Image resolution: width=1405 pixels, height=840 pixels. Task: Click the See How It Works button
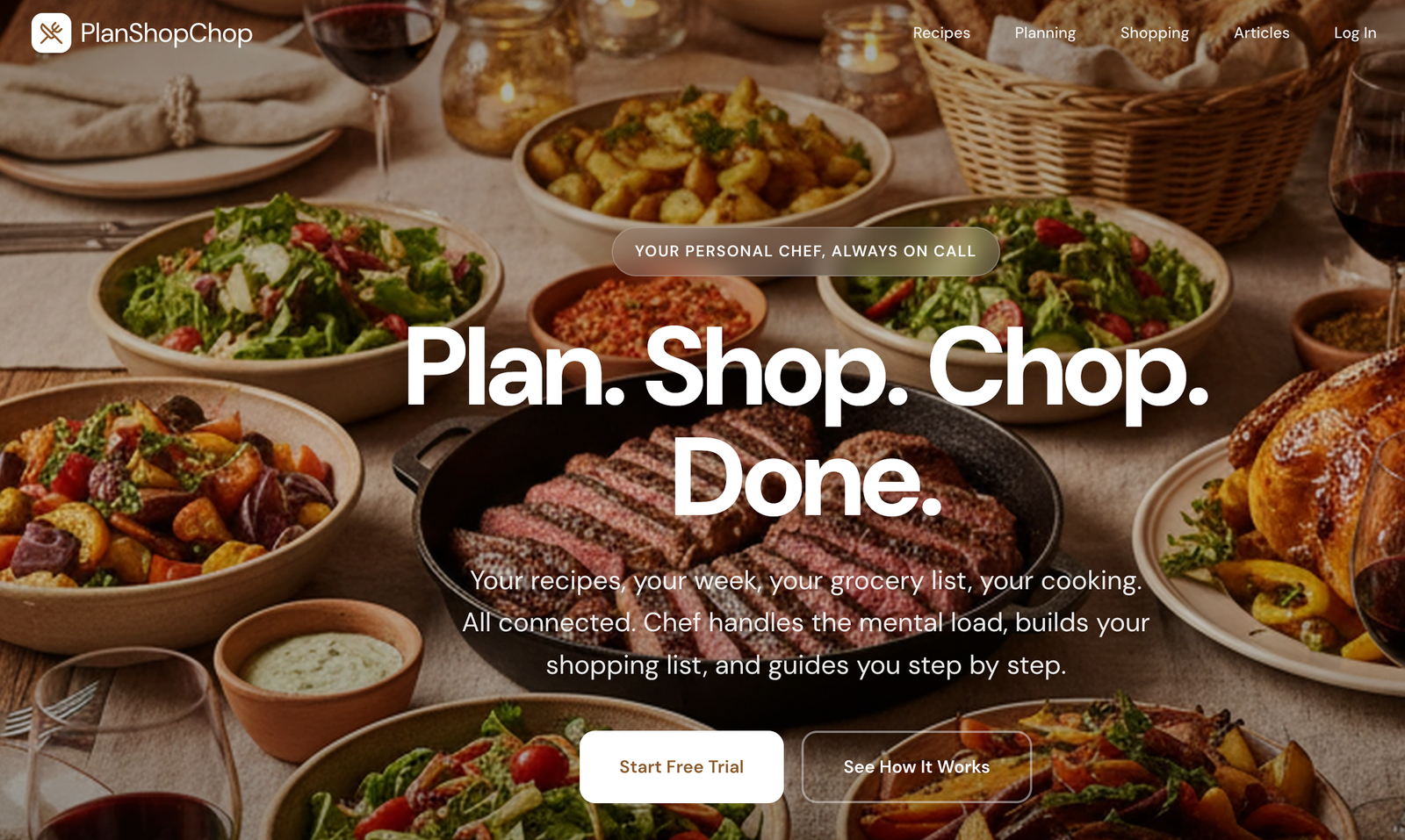917,767
